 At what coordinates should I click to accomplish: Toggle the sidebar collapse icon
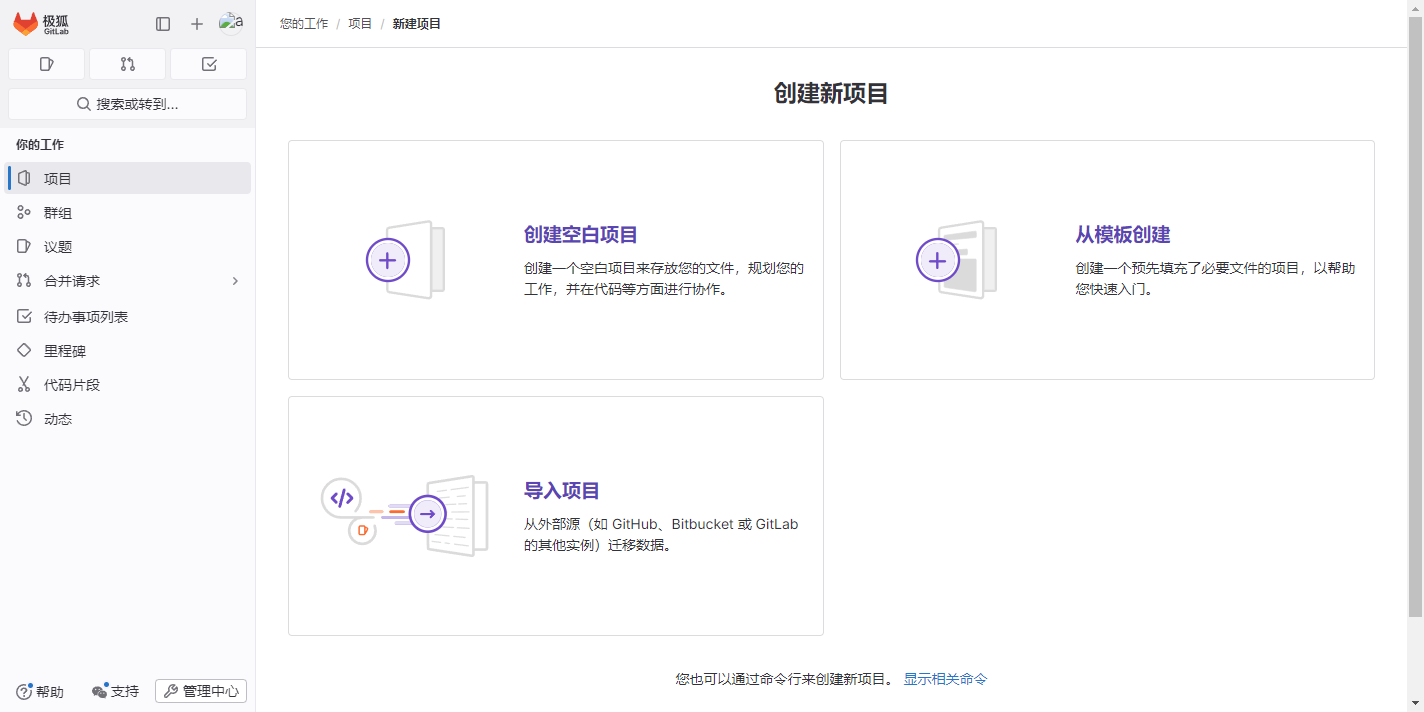163,24
